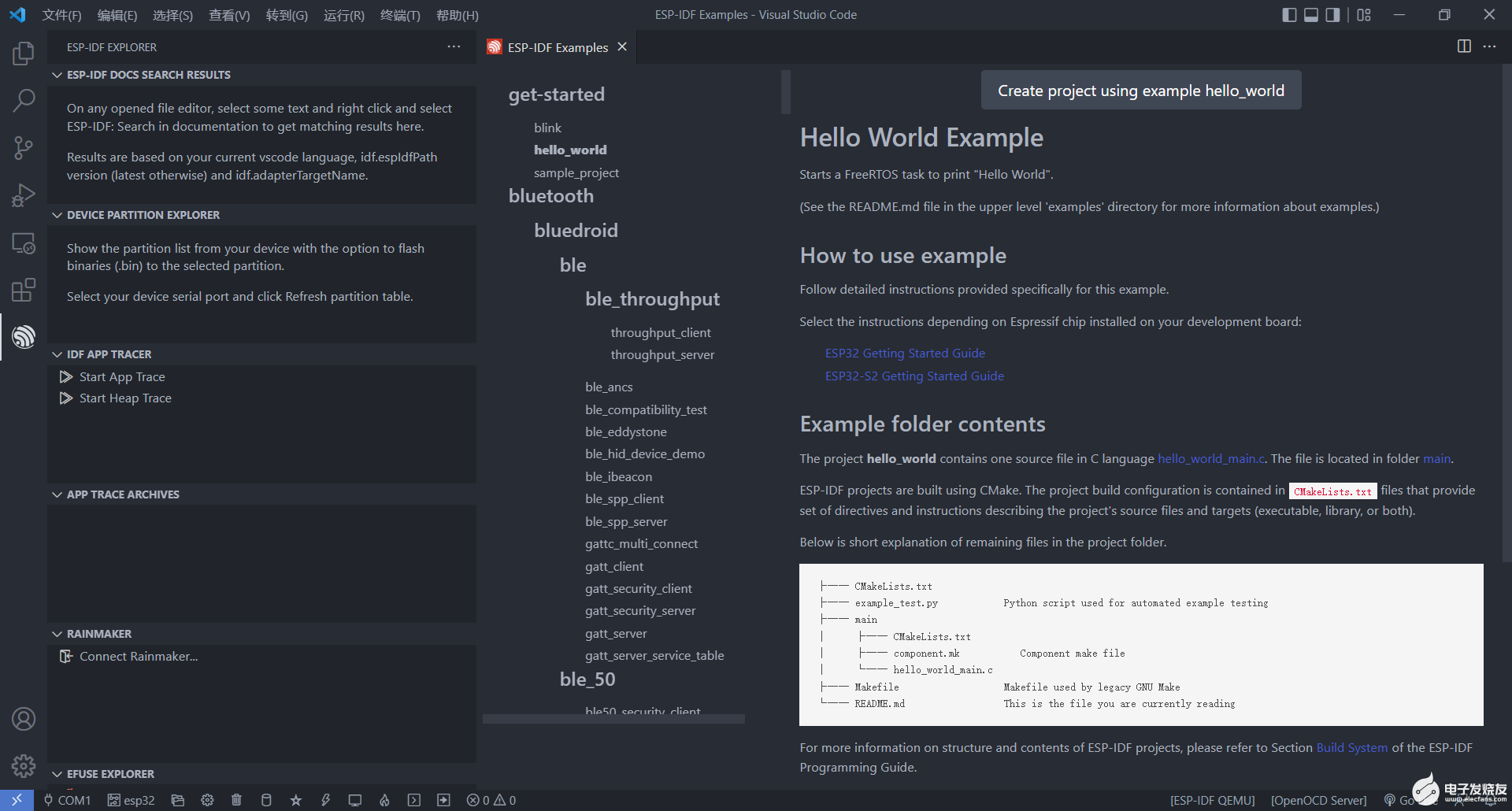Viewport: 1512px width, 811px height.
Task: Toggle the bottom panel visibility
Action: (x=1311, y=15)
